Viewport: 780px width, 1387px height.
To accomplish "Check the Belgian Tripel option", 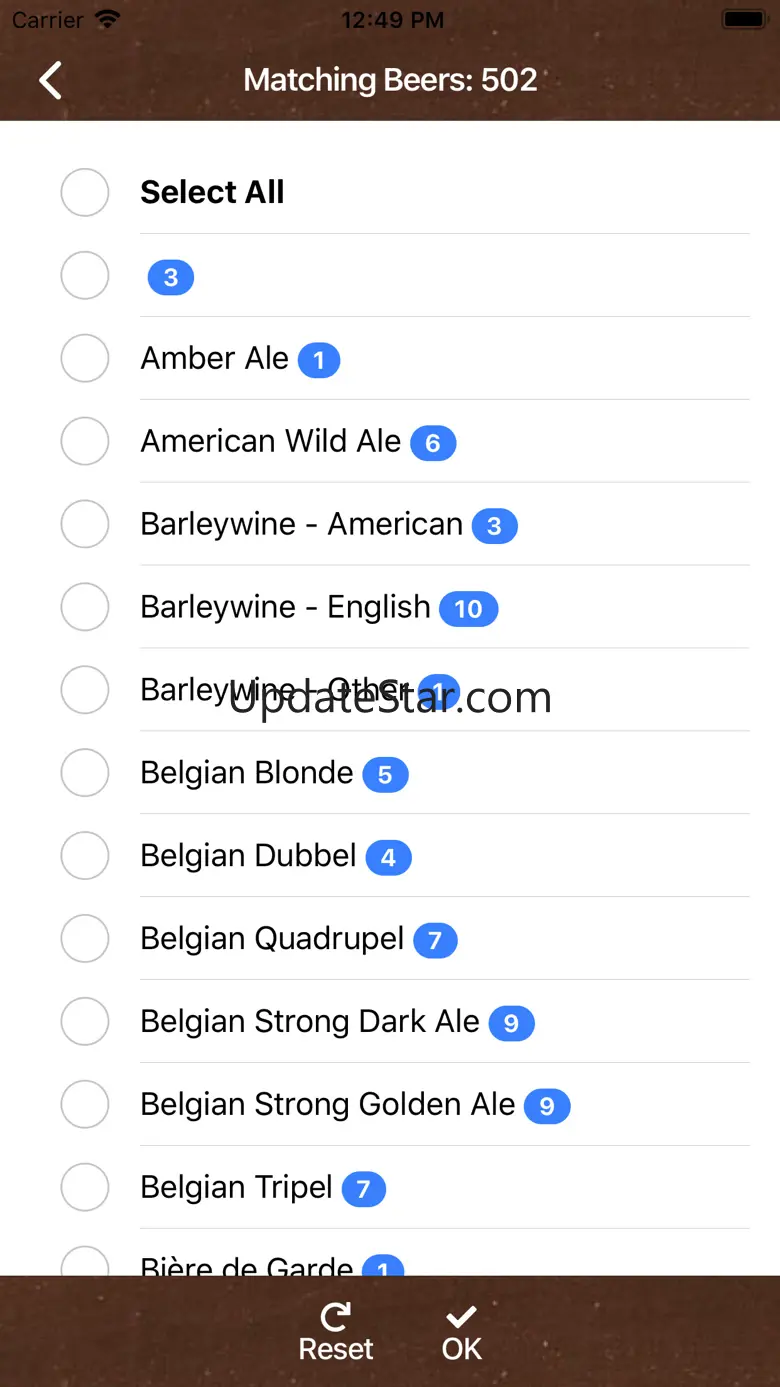I will click(85, 1188).
